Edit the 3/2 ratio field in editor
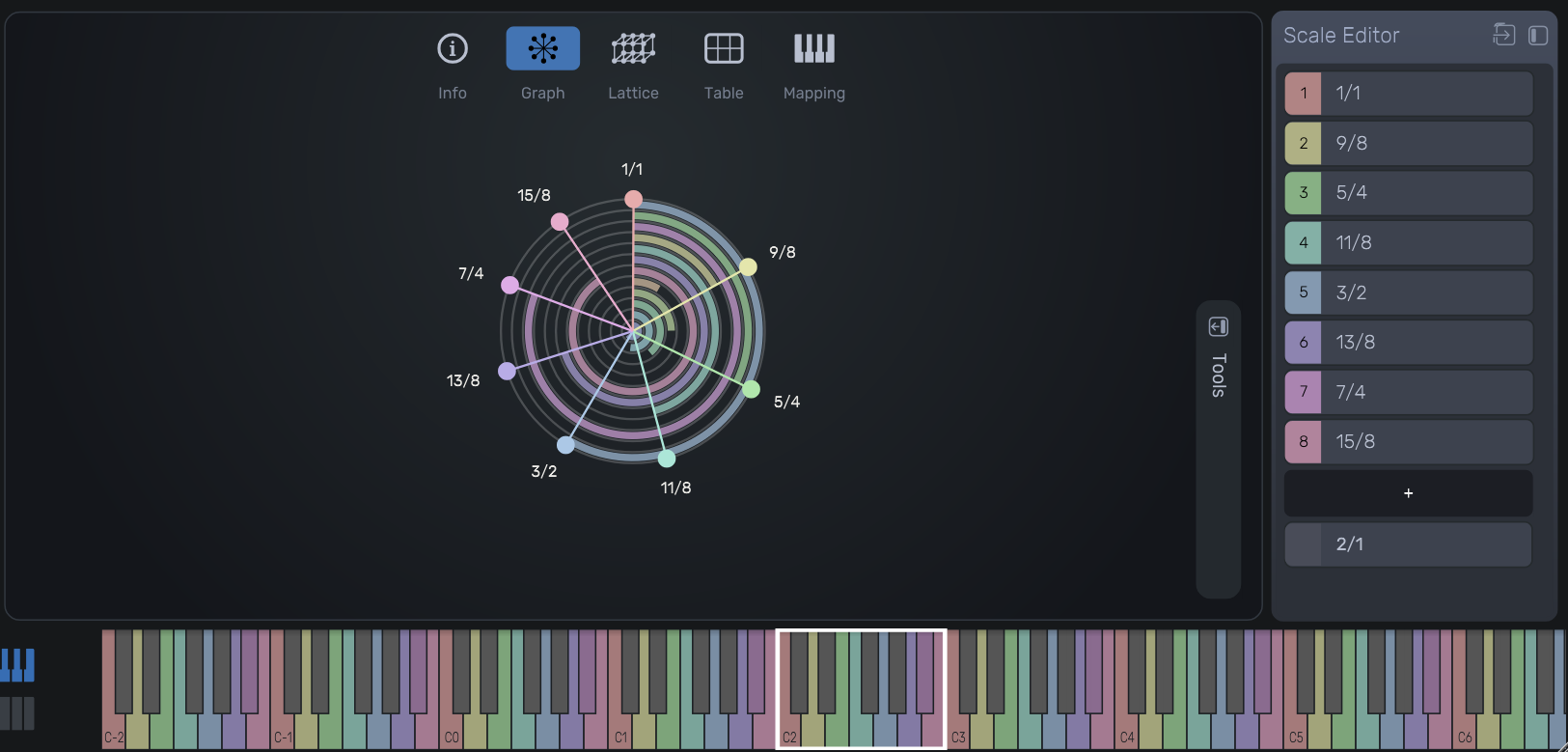Image resolution: width=1568 pixels, height=752 pixels. coord(1426,292)
